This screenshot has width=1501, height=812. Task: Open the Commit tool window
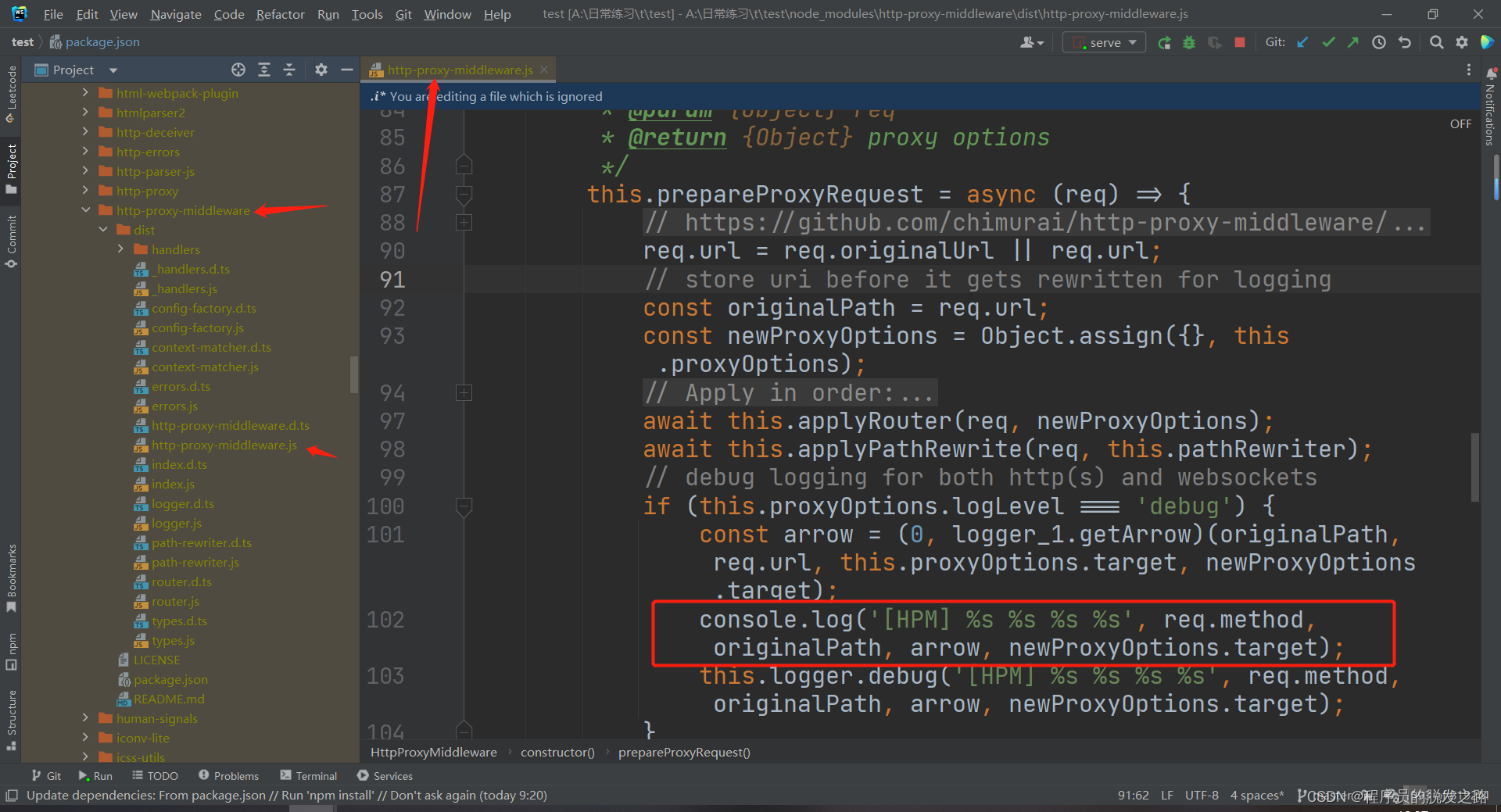[11, 241]
